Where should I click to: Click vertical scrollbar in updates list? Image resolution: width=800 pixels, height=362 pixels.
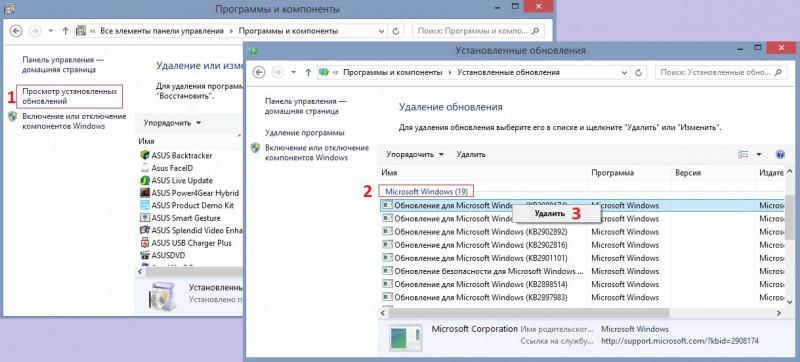[x=790, y=219]
